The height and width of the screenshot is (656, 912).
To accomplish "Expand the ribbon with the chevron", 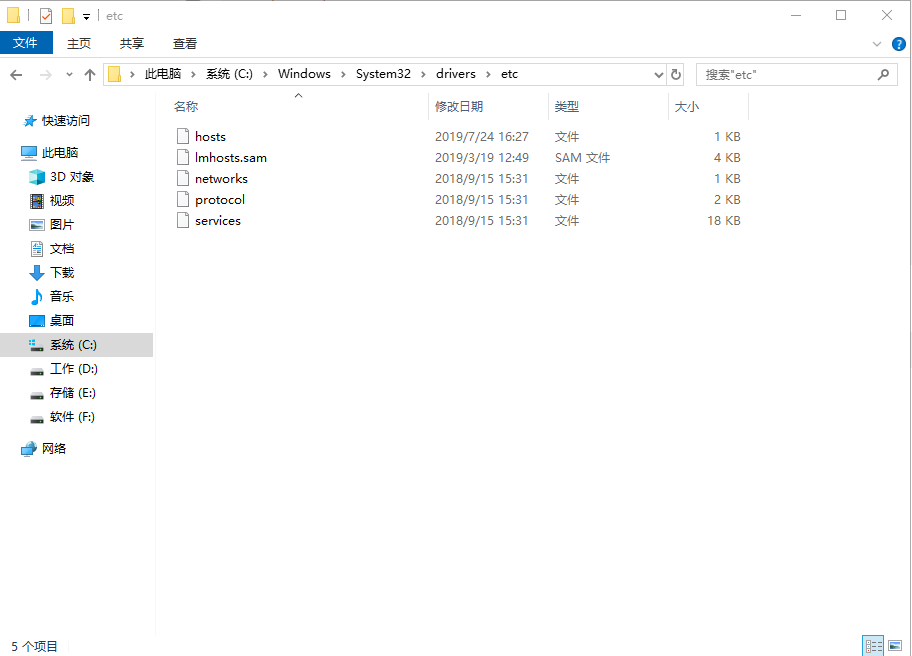I will click(877, 44).
